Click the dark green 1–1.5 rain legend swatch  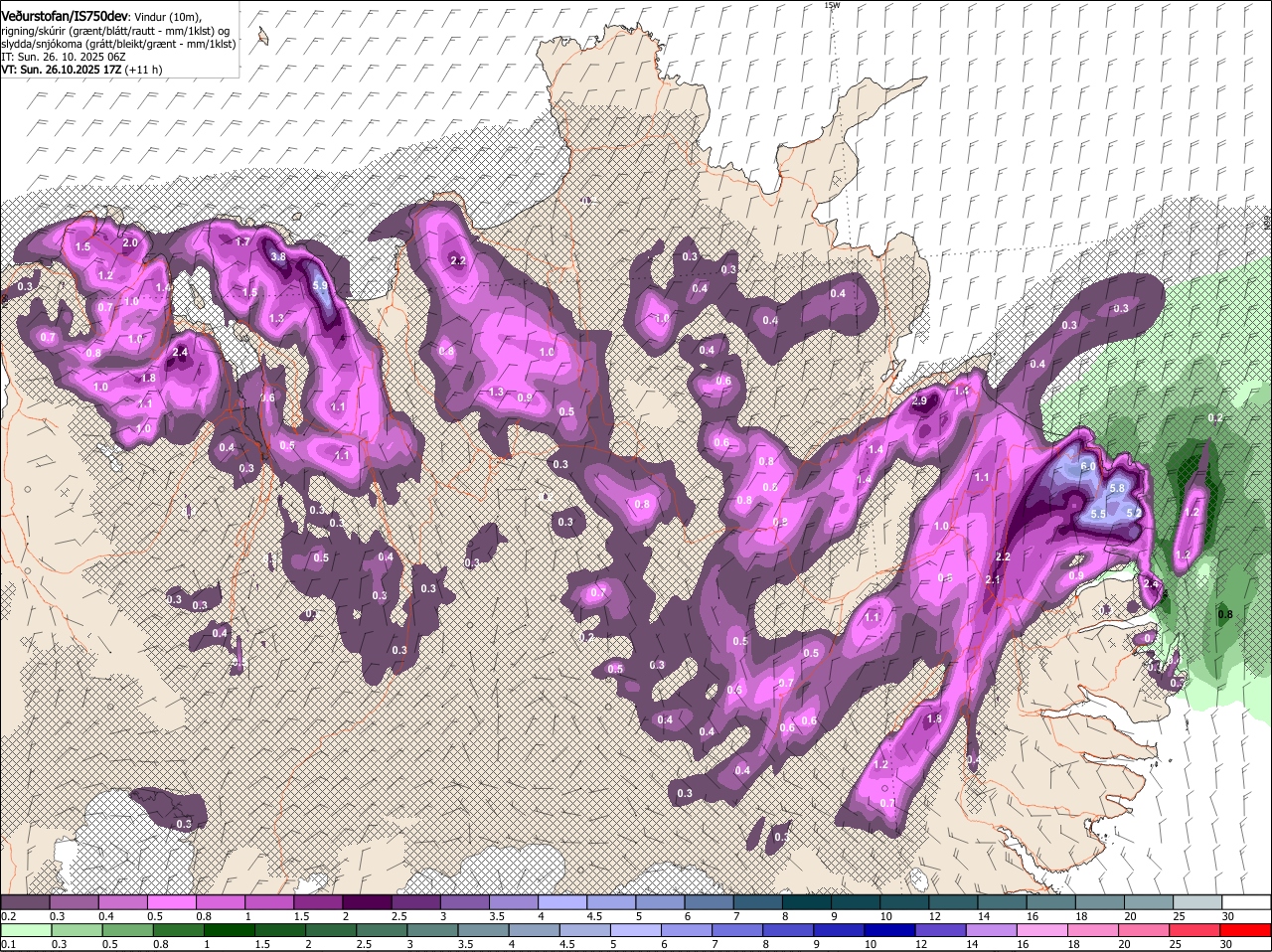pos(230,931)
